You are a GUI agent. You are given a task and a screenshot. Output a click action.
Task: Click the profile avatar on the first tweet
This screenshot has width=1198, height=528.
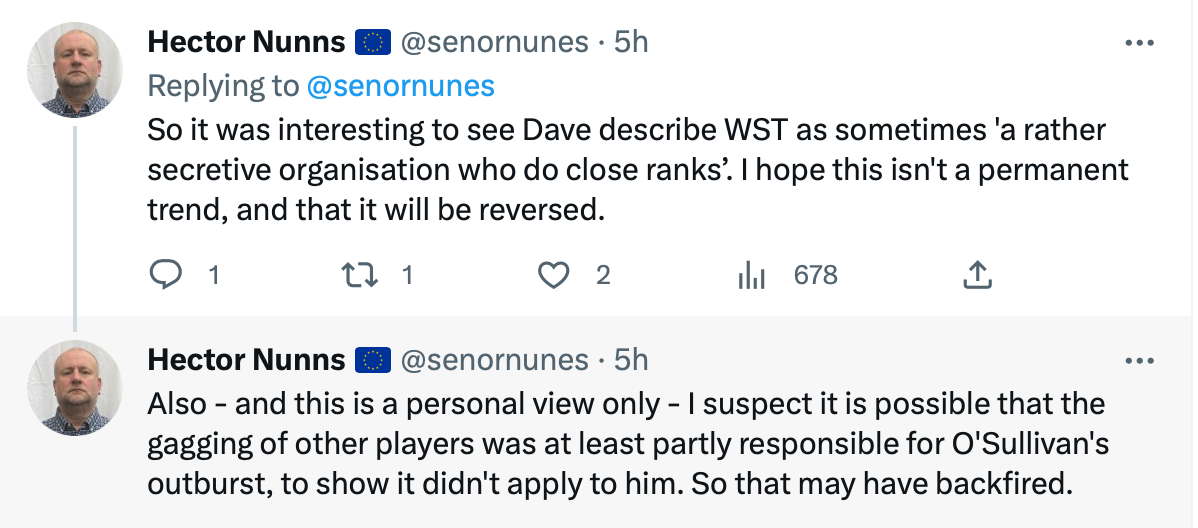73,68
